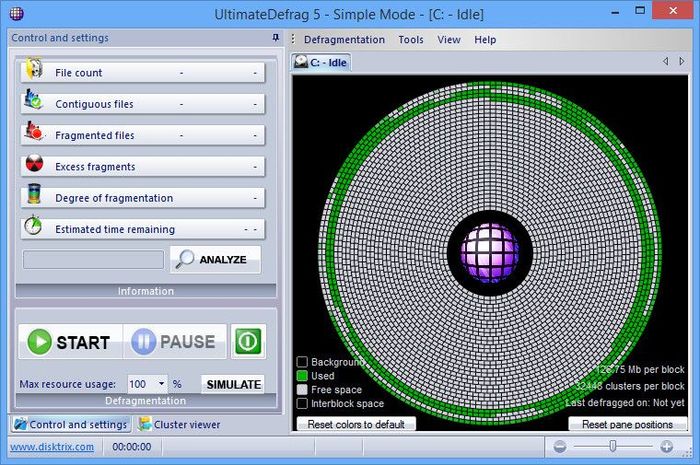Click the analysis progress bar field
Screen dimensions: 700x465
[93, 260]
